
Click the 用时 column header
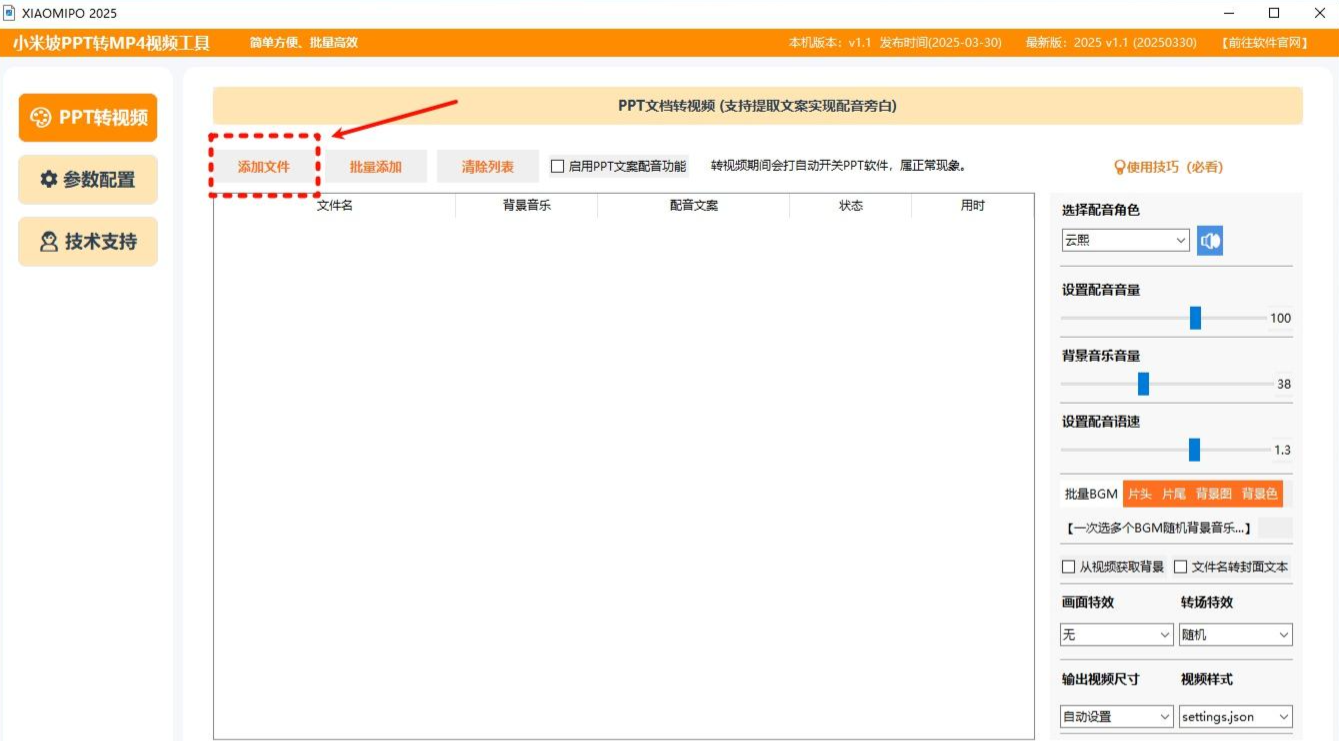click(x=973, y=205)
